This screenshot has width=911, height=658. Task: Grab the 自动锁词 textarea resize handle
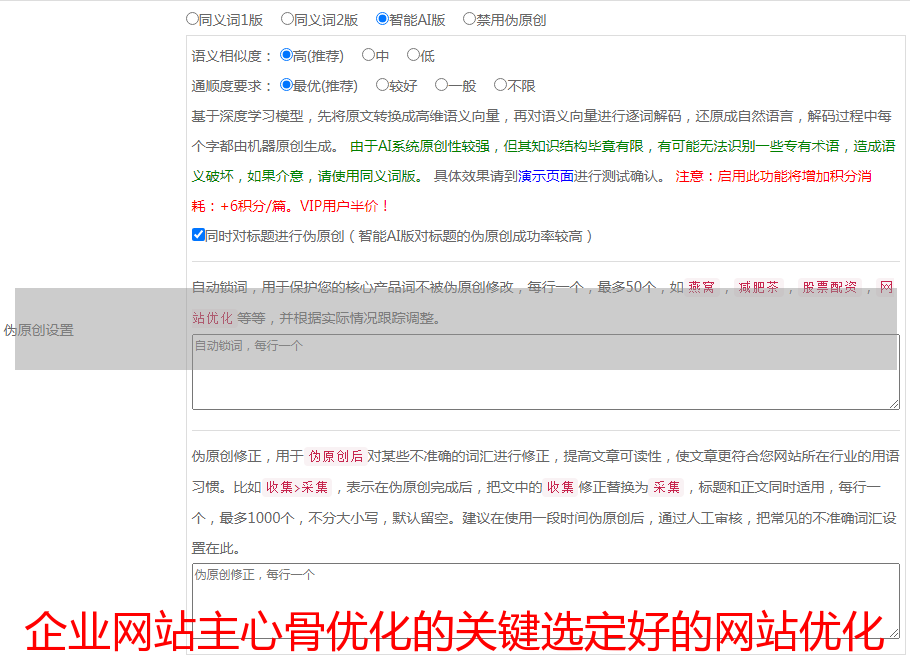click(894, 403)
